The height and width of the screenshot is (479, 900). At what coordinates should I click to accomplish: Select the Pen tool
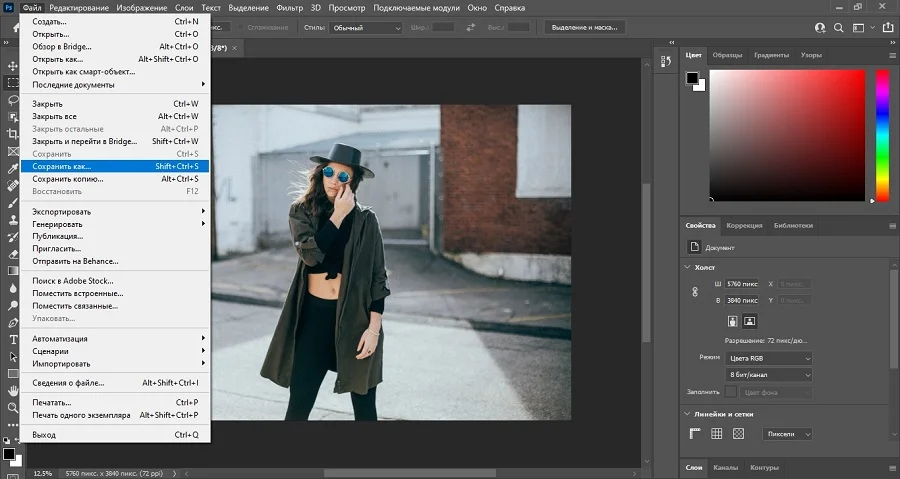tap(13, 322)
